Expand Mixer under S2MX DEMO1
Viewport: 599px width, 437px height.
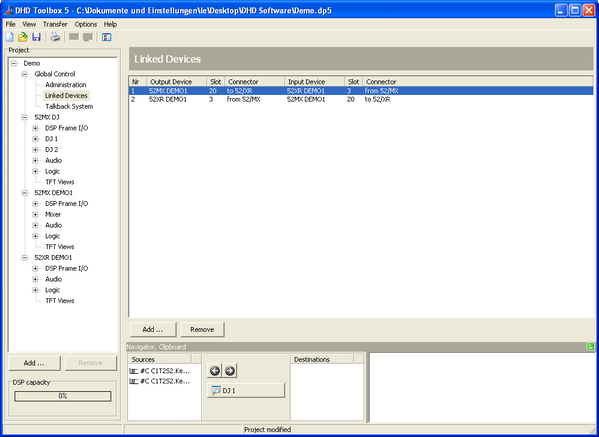click(x=35, y=215)
